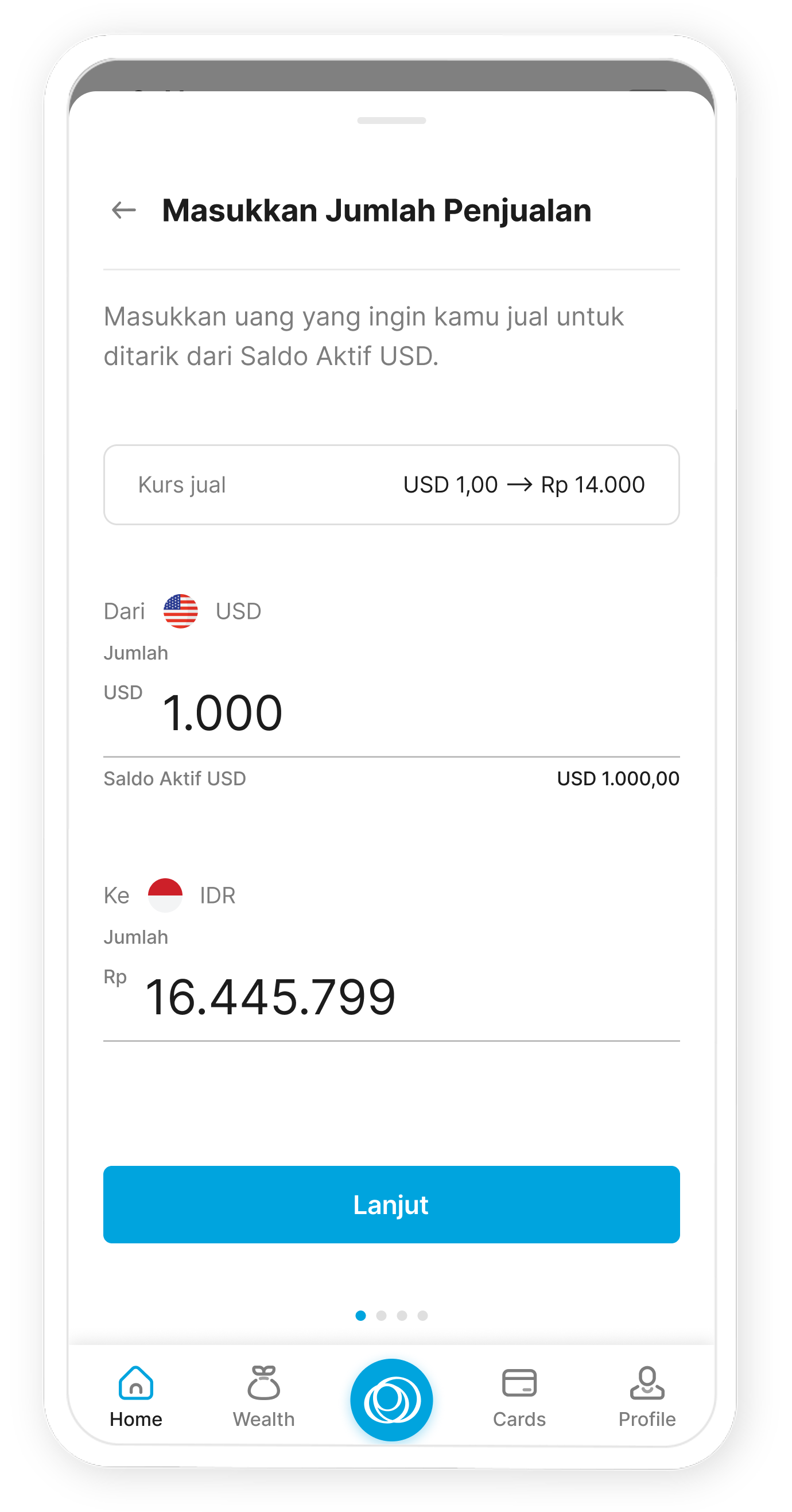Tap the Home icon in bottom bar
Viewport: 792px width, 1512px height.
point(135,1383)
